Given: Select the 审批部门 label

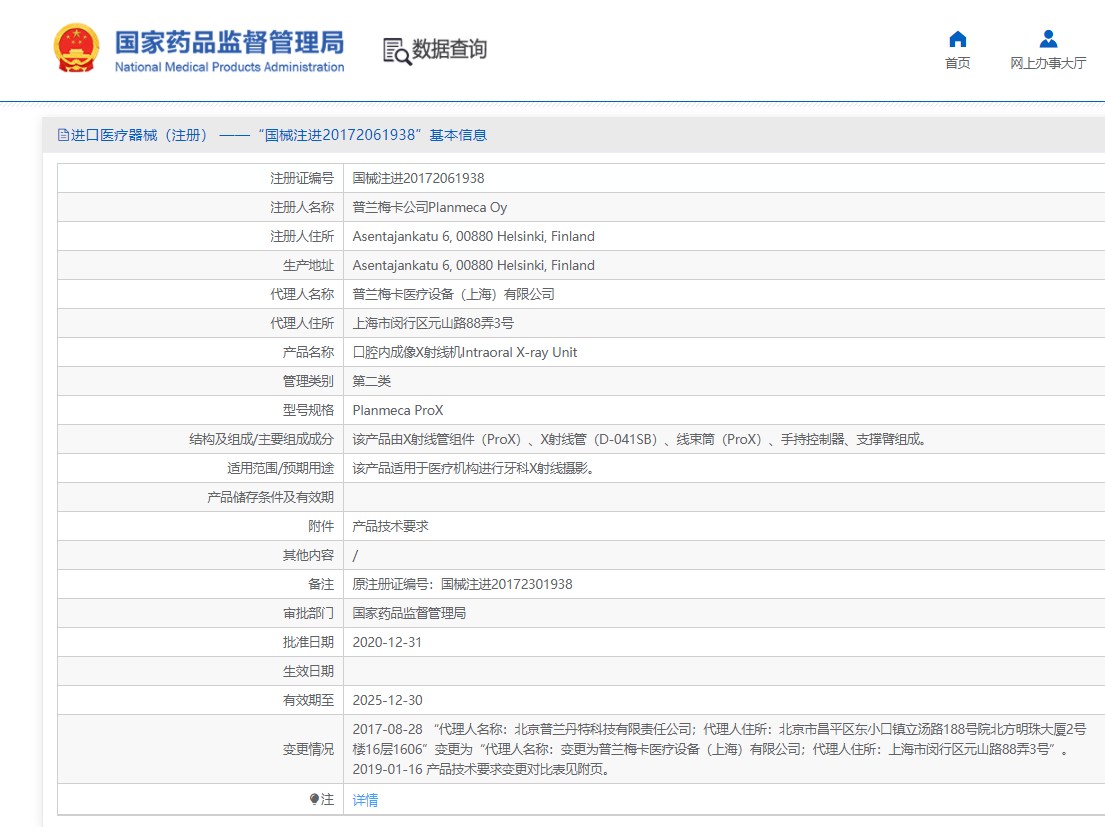Looking at the screenshot, I should point(308,613).
